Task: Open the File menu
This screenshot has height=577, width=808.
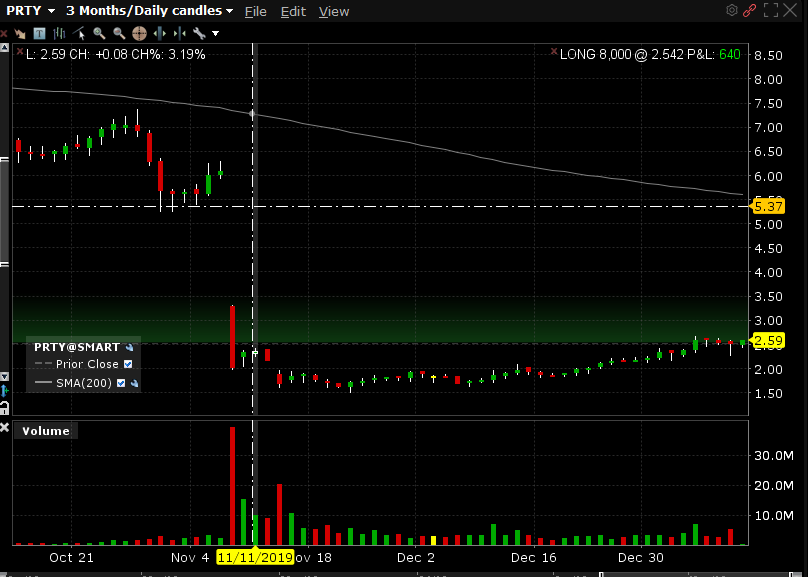Action: tap(255, 11)
